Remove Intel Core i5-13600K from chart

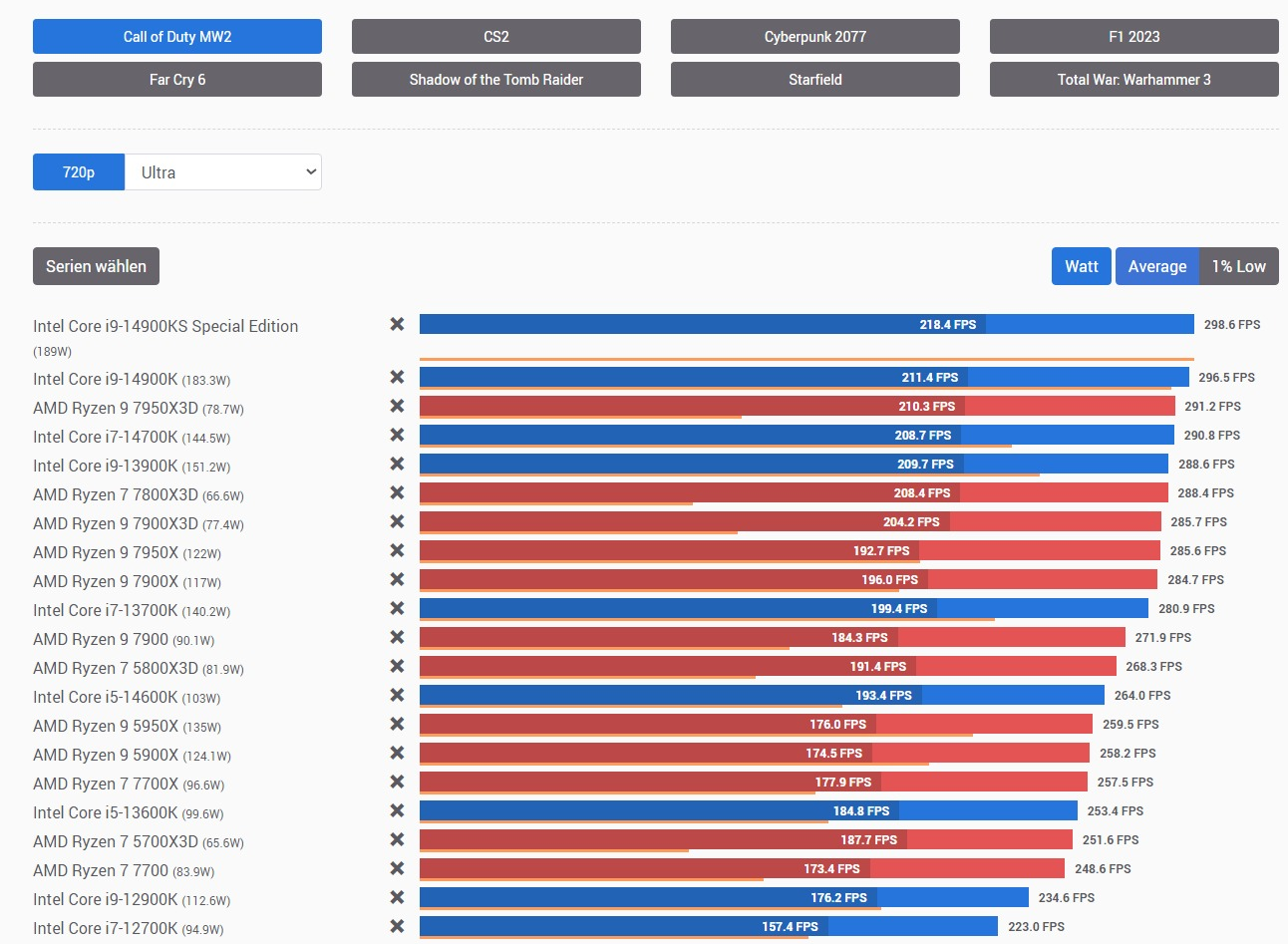(x=397, y=810)
